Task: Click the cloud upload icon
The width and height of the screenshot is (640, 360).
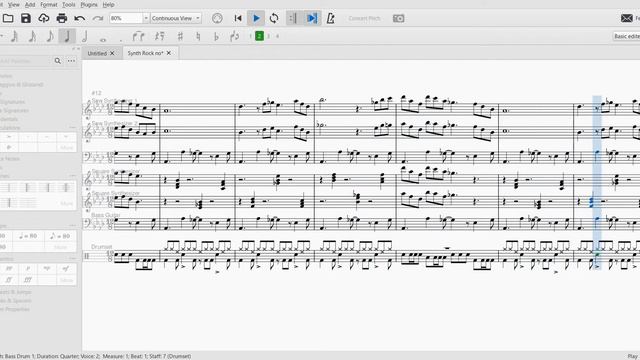Action: tap(44, 18)
